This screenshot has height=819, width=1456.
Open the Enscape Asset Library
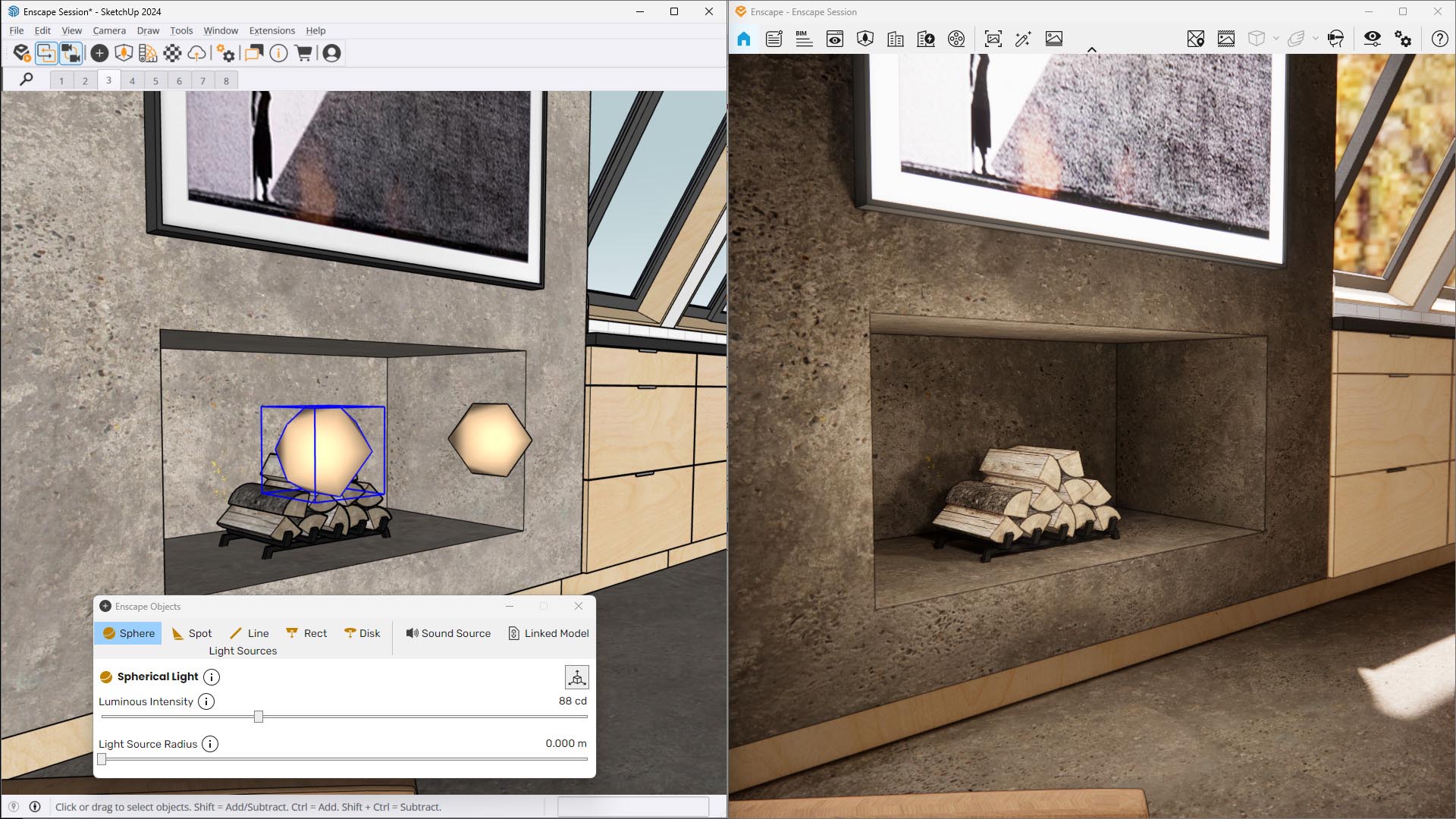865,39
